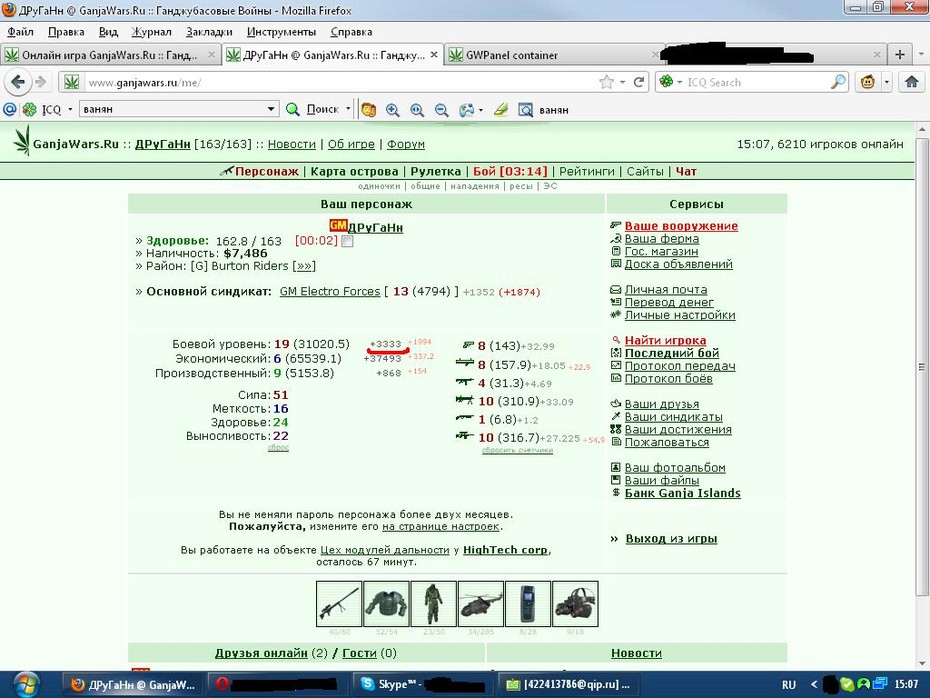
Task: Open a new tab with plus button
Action: point(900,55)
